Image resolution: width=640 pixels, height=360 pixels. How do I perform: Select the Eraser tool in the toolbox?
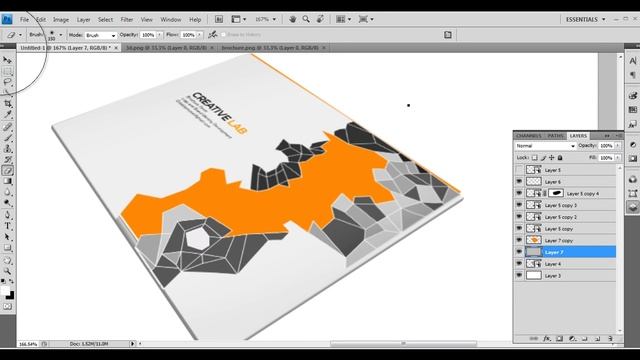(x=7, y=171)
